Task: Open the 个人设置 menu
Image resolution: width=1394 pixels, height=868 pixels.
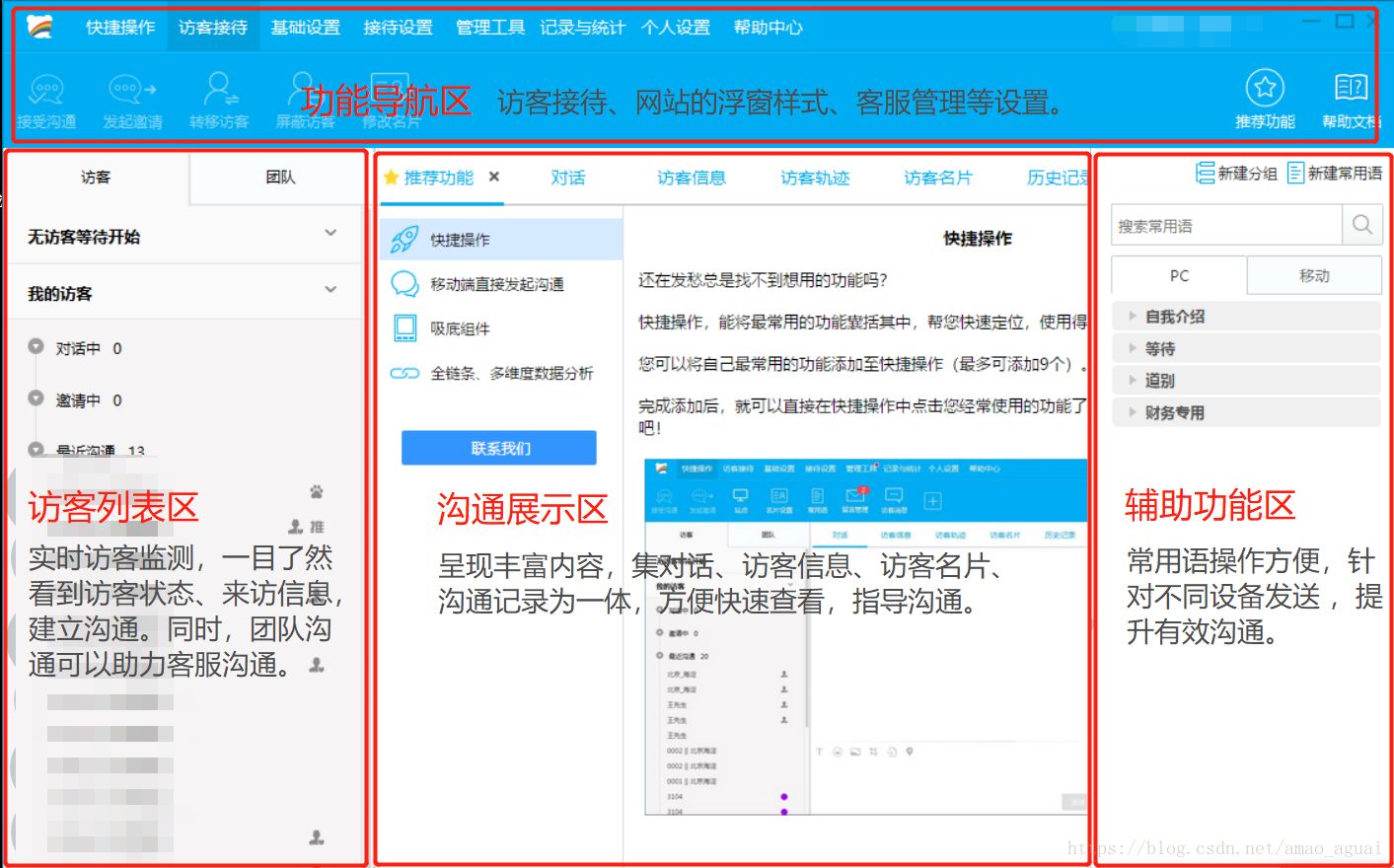Action: point(676,28)
